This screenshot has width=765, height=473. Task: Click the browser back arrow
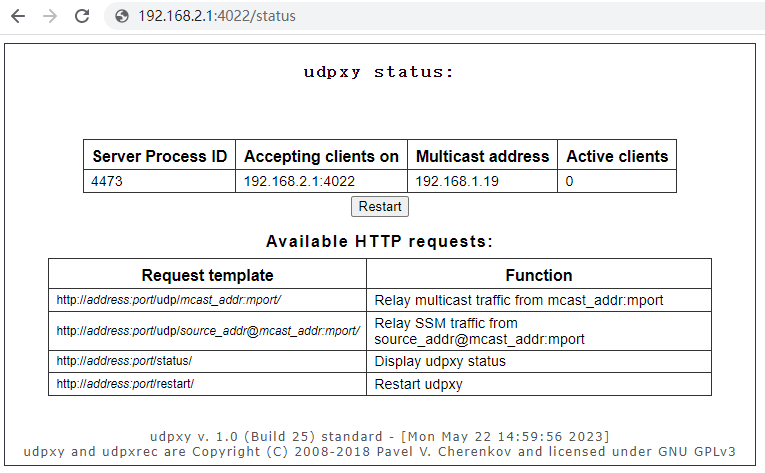tap(18, 16)
